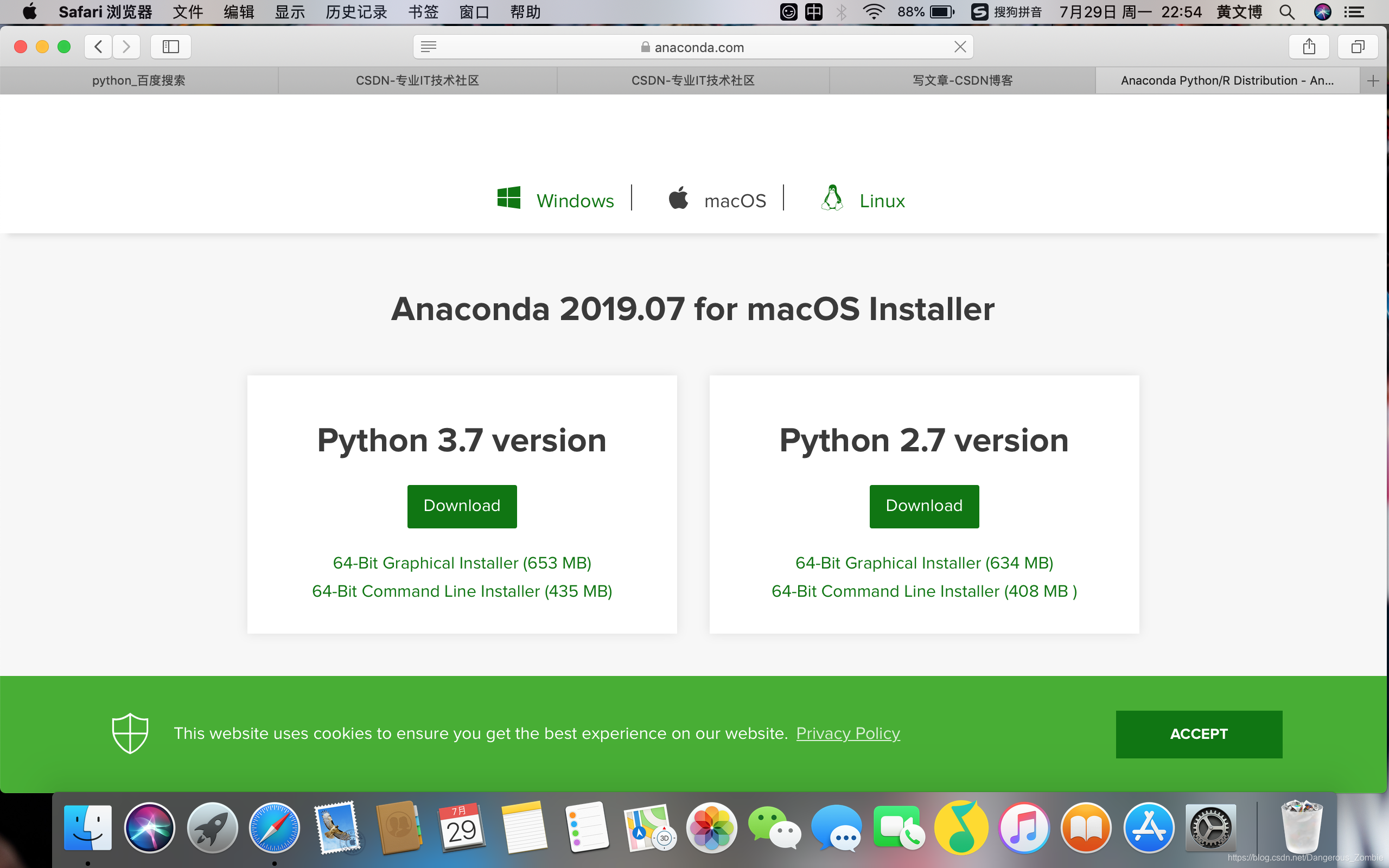Select the Windows installer link
This screenshot has height=868, width=1389.
click(x=575, y=200)
